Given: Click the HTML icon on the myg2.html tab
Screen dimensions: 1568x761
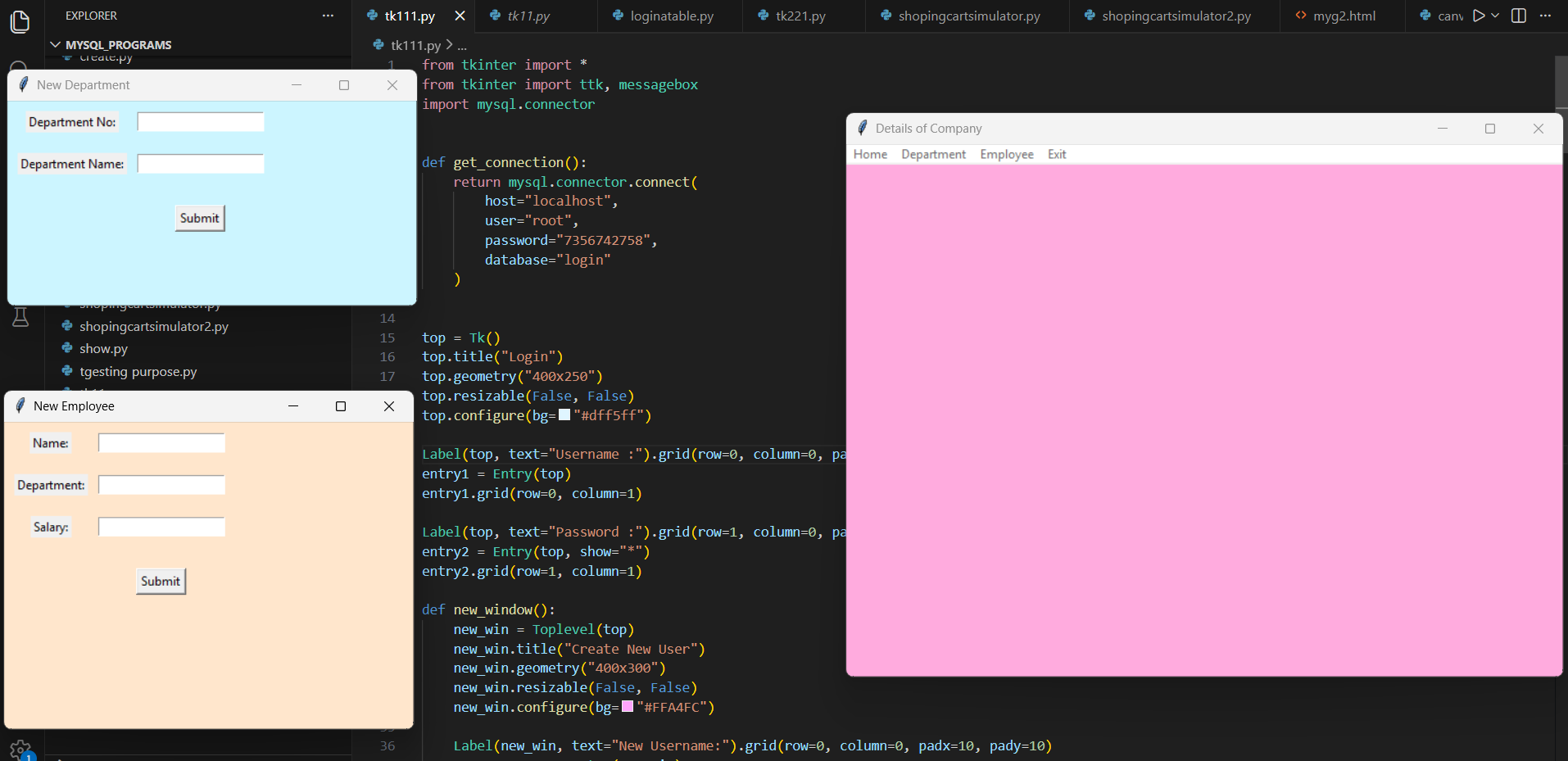Looking at the screenshot, I should click(x=1300, y=15).
